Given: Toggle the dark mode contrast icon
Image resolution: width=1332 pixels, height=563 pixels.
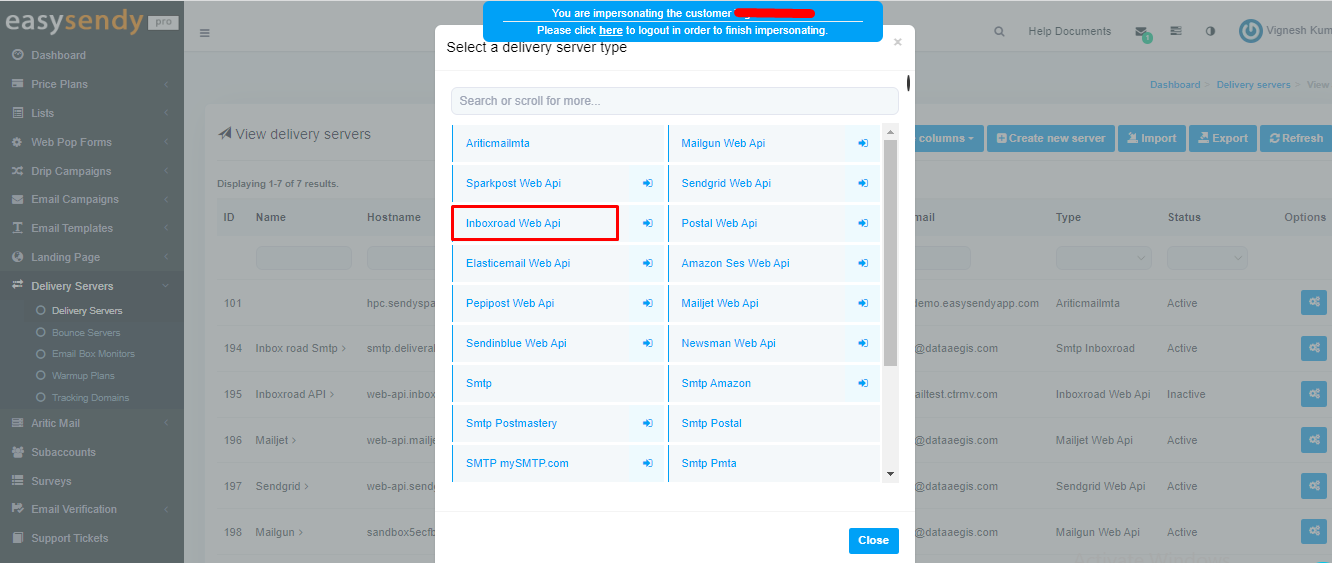Looking at the screenshot, I should [x=1210, y=32].
